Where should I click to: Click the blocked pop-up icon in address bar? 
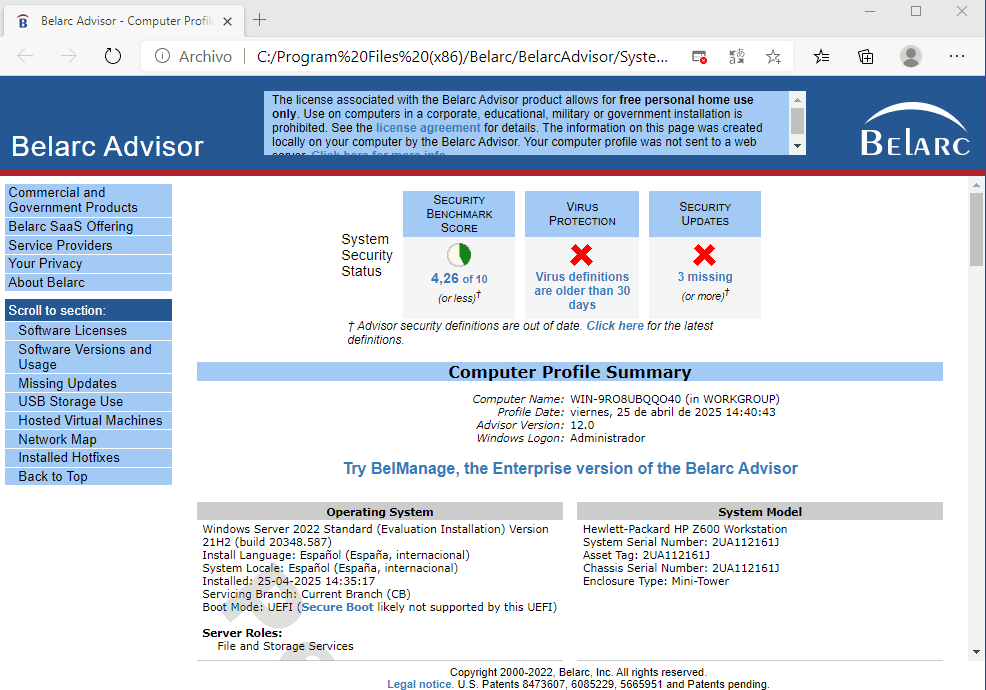[x=700, y=57]
